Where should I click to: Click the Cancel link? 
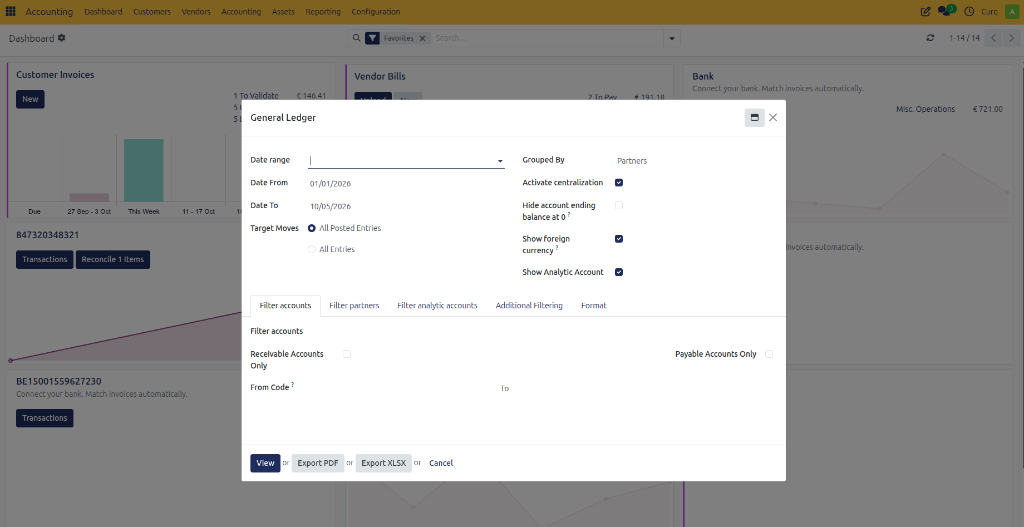pos(441,463)
